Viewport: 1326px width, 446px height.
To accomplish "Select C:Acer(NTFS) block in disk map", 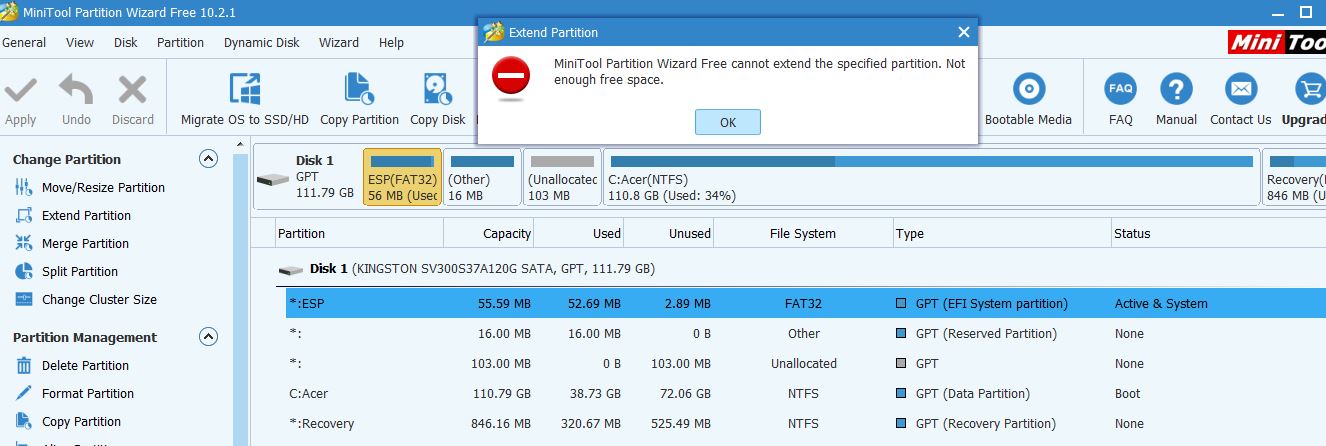I will pyautogui.click(x=931, y=177).
